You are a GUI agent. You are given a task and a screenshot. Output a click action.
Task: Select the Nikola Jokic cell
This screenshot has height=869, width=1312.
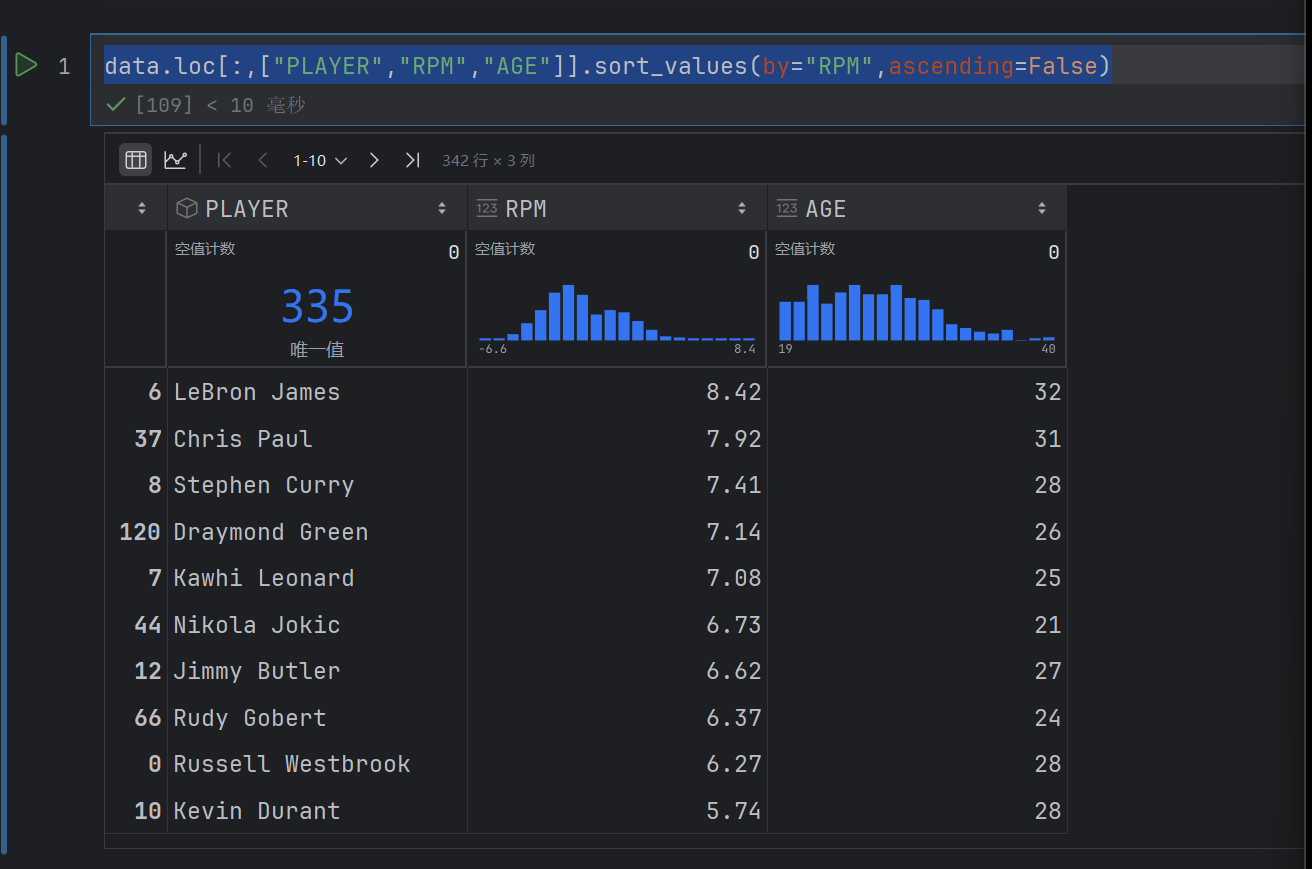tap(316, 625)
